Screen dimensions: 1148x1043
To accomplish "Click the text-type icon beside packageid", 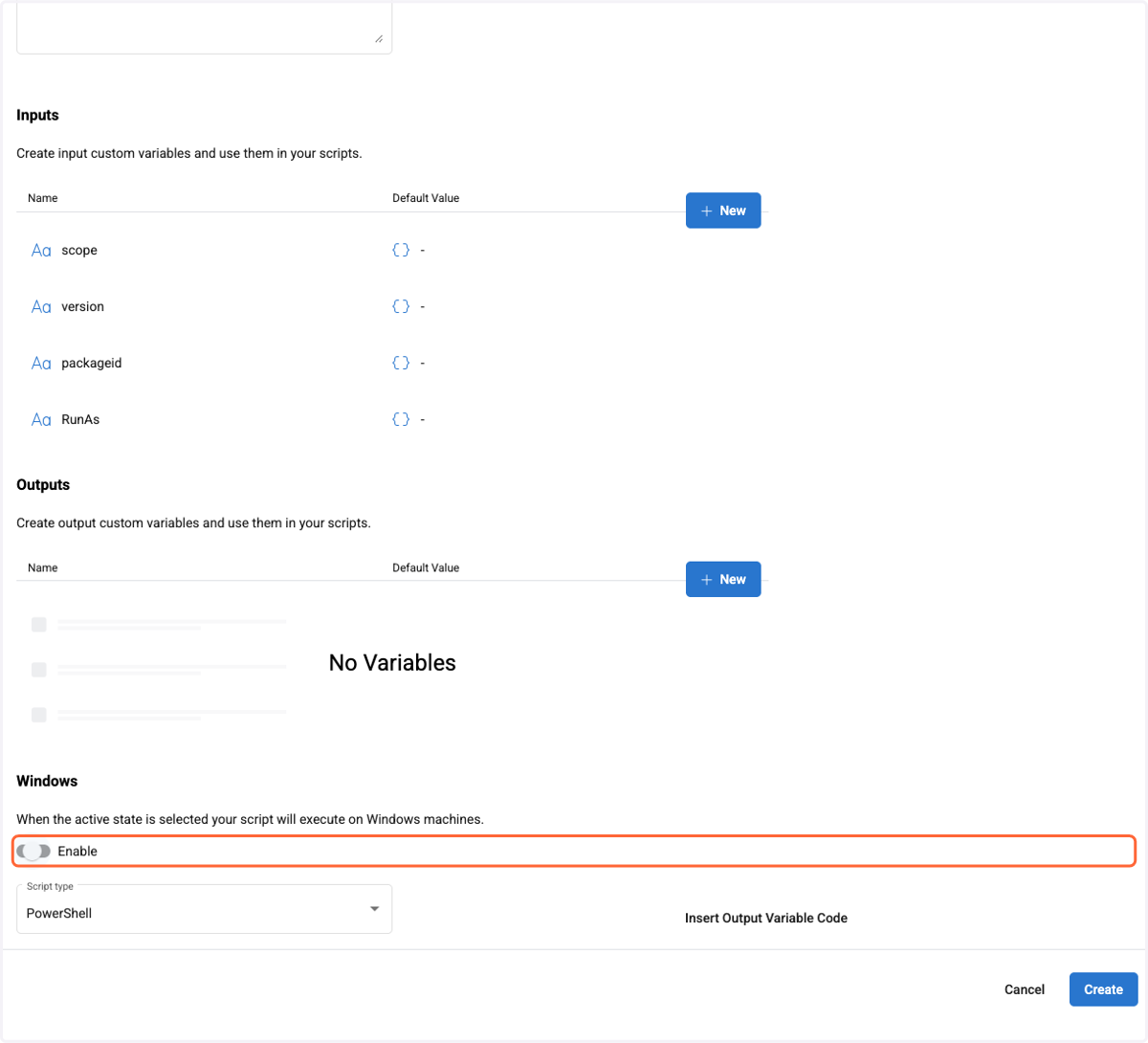I will (x=41, y=364).
